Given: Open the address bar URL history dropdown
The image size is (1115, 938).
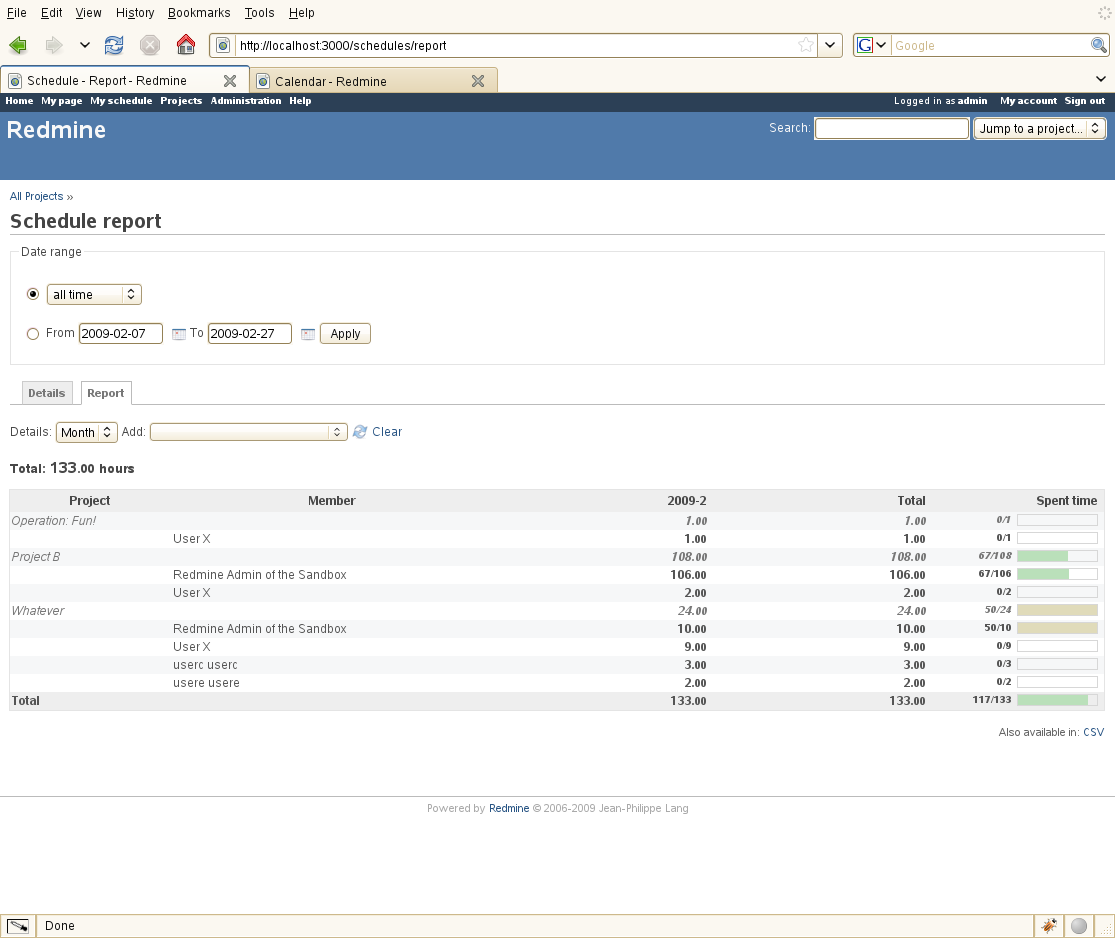Looking at the screenshot, I should coord(830,46).
